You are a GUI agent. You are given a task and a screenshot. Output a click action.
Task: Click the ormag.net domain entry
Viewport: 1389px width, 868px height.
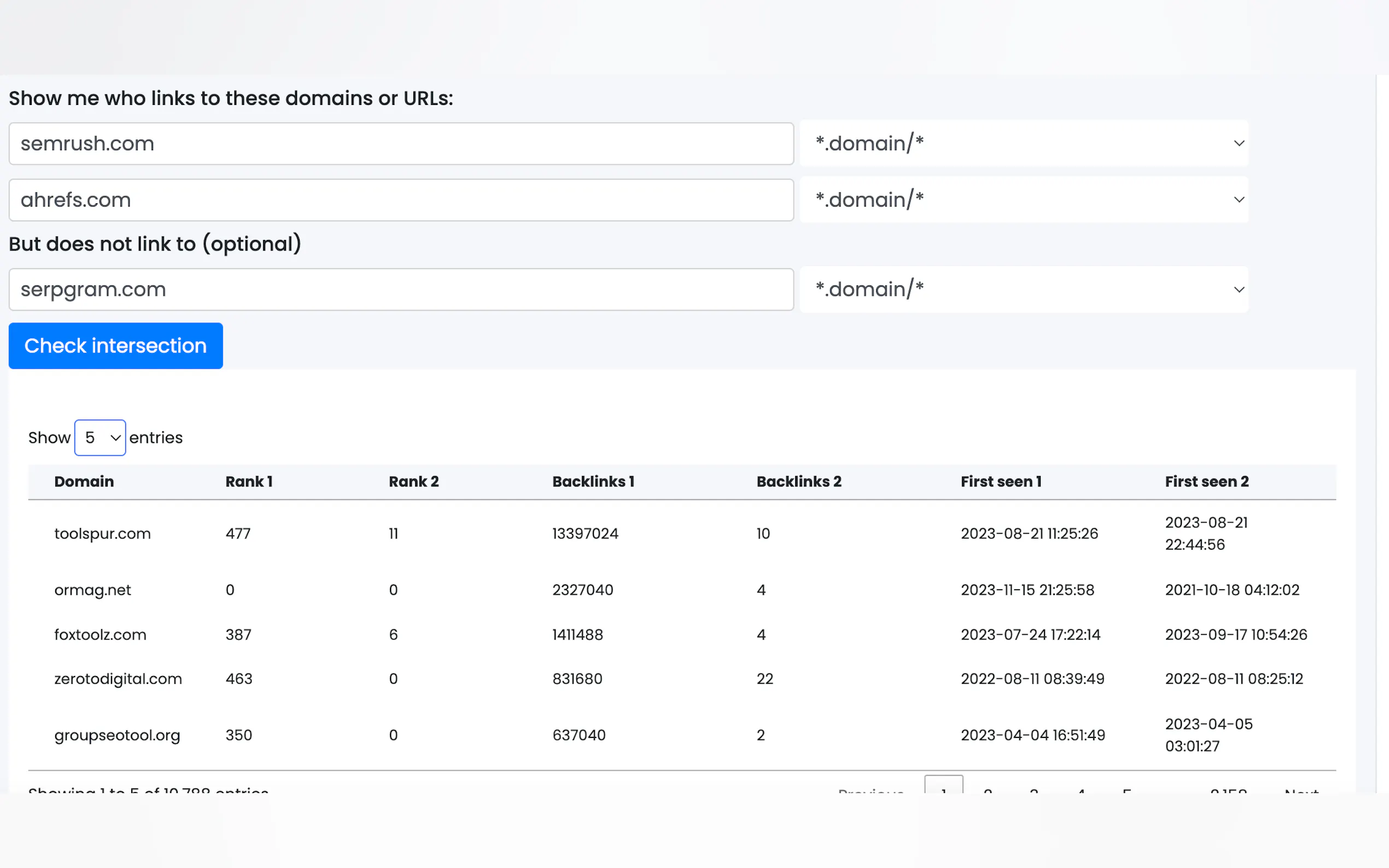click(92, 590)
